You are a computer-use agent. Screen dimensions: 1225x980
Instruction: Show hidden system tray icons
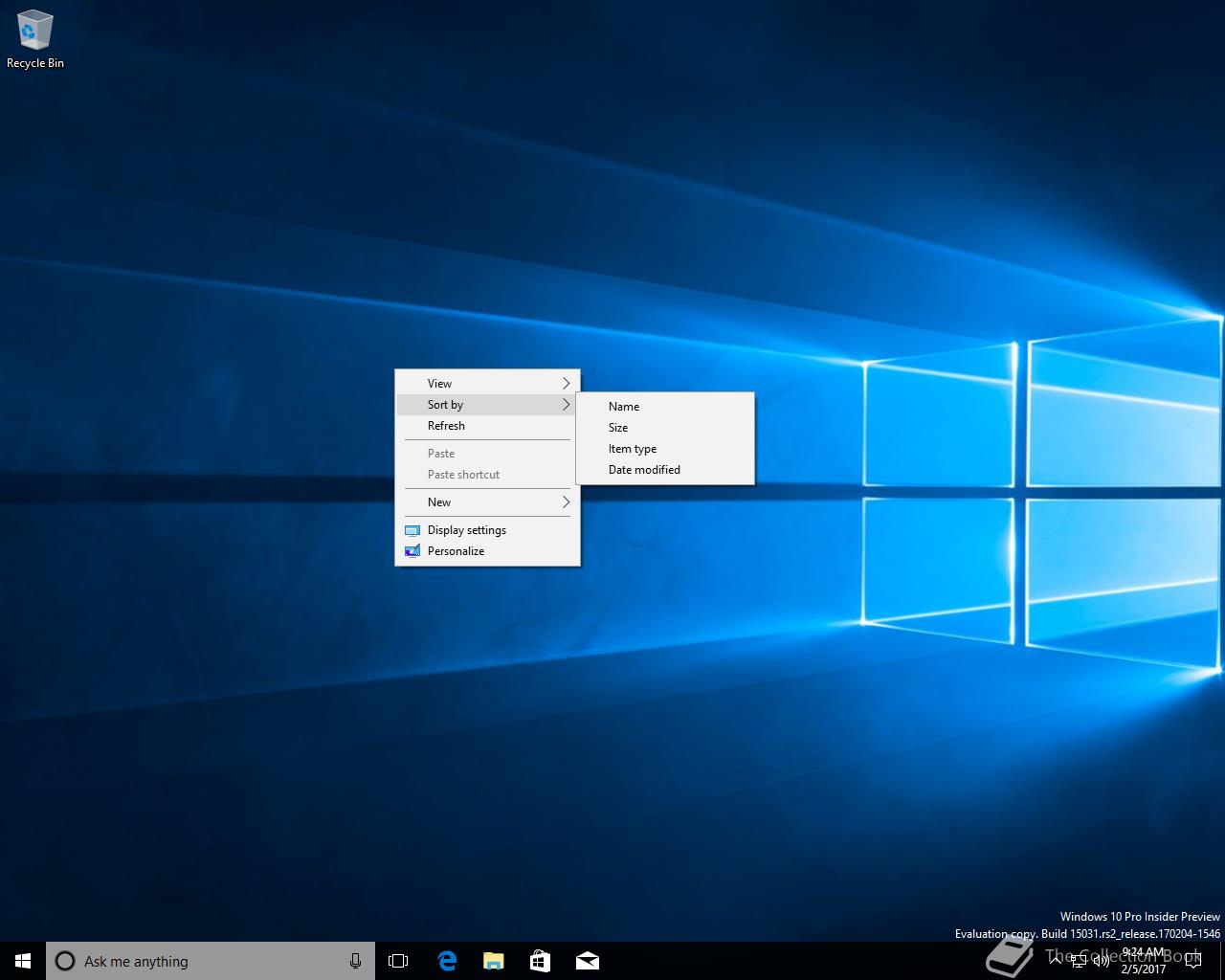pyautogui.click(x=1056, y=961)
